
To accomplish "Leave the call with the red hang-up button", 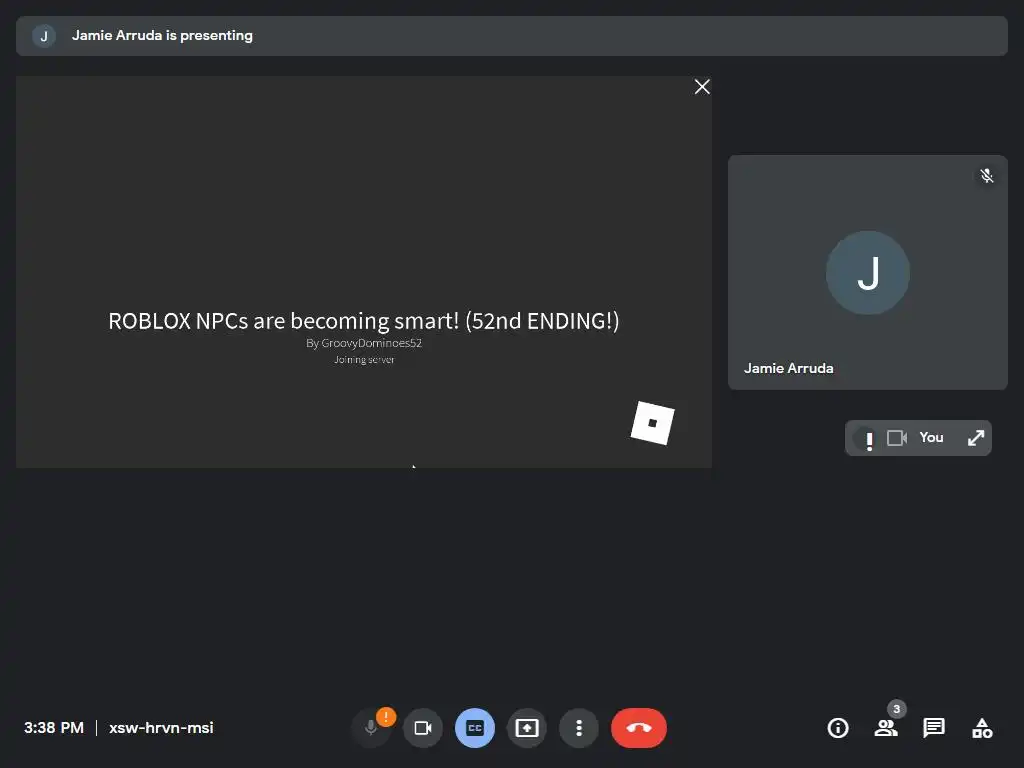I will click(x=639, y=728).
